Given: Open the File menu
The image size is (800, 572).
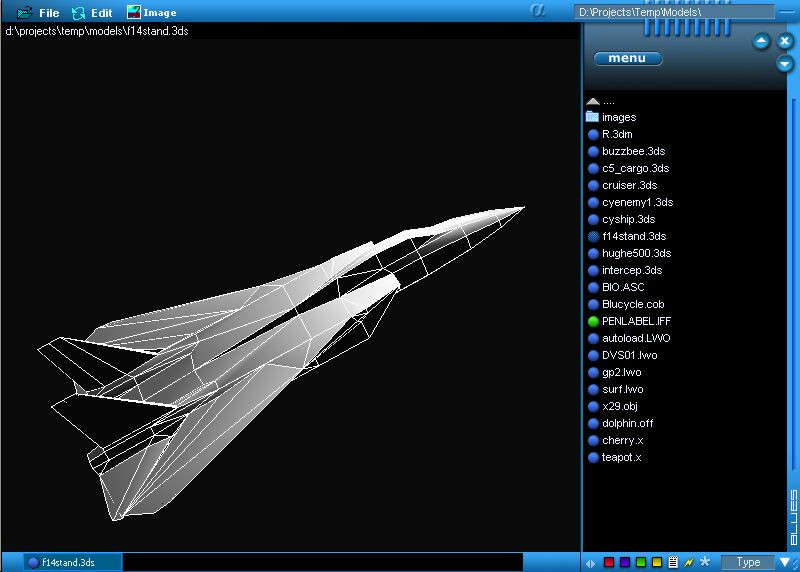Looking at the screenshot, I should pyautogui.click(x=38, y=13).
